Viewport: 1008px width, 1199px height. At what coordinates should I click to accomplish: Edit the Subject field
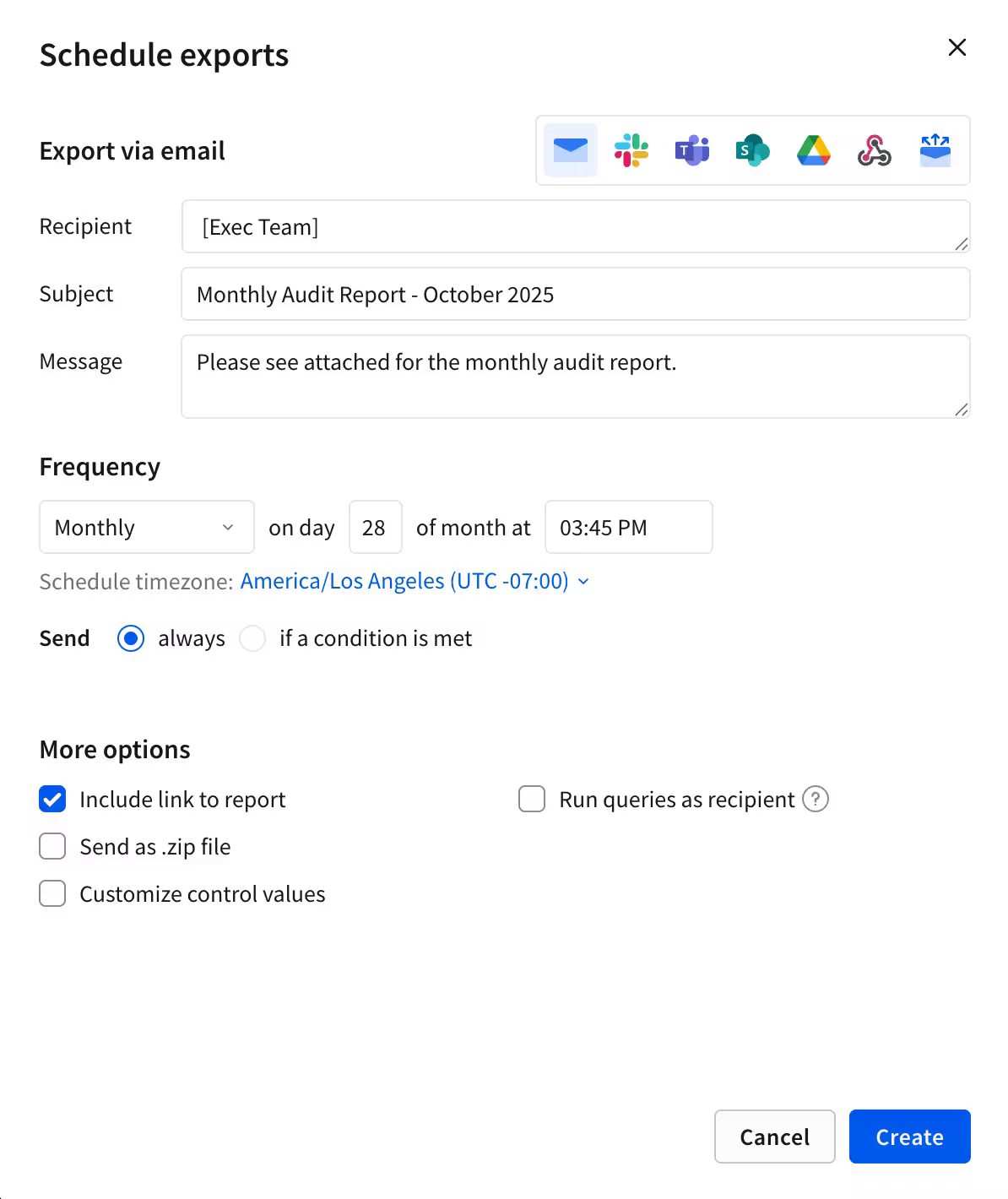pos(576,294)
